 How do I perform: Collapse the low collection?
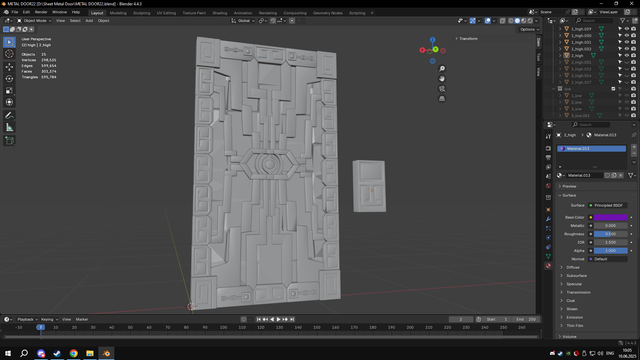click(x=553, y=89)
